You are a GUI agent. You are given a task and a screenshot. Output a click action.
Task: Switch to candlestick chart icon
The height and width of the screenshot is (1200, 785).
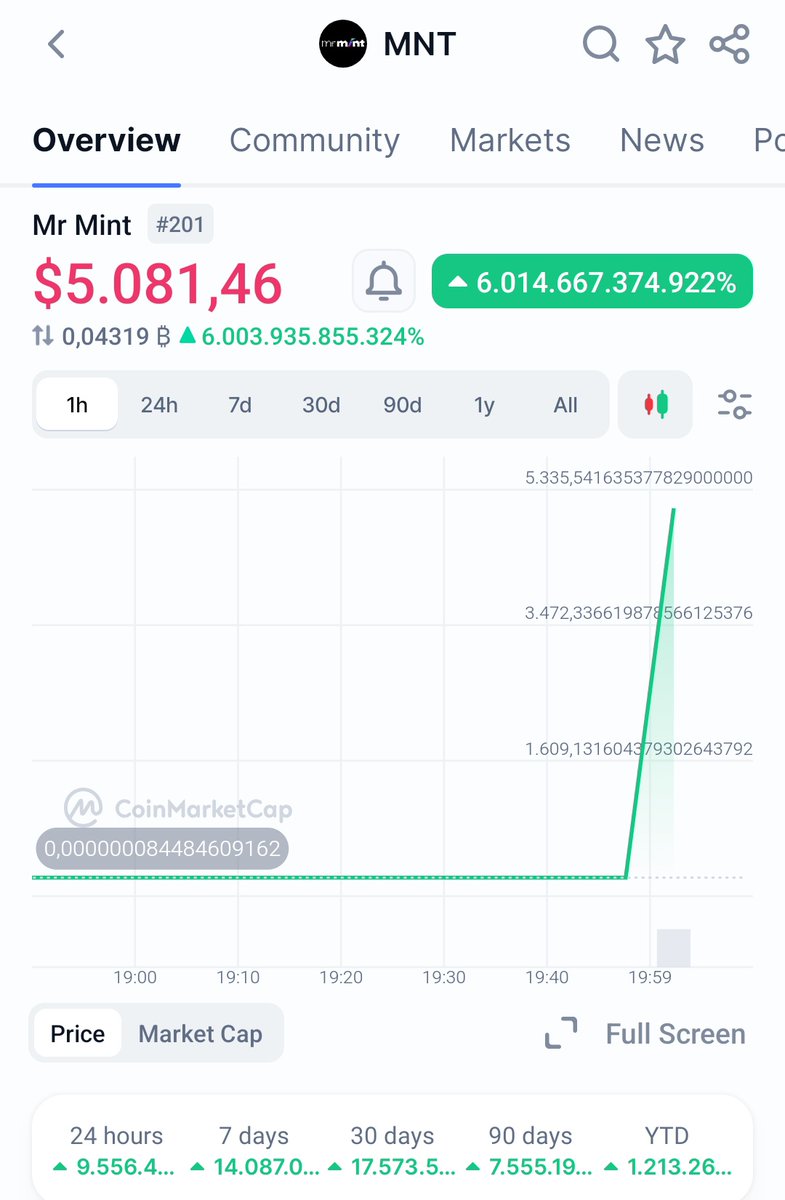tap(655, 405)
